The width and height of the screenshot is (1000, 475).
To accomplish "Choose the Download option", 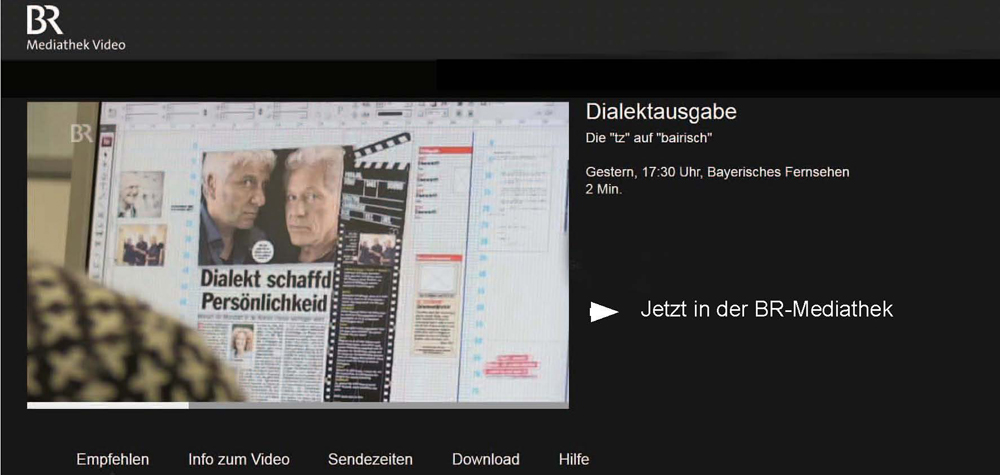I will 485,459.
